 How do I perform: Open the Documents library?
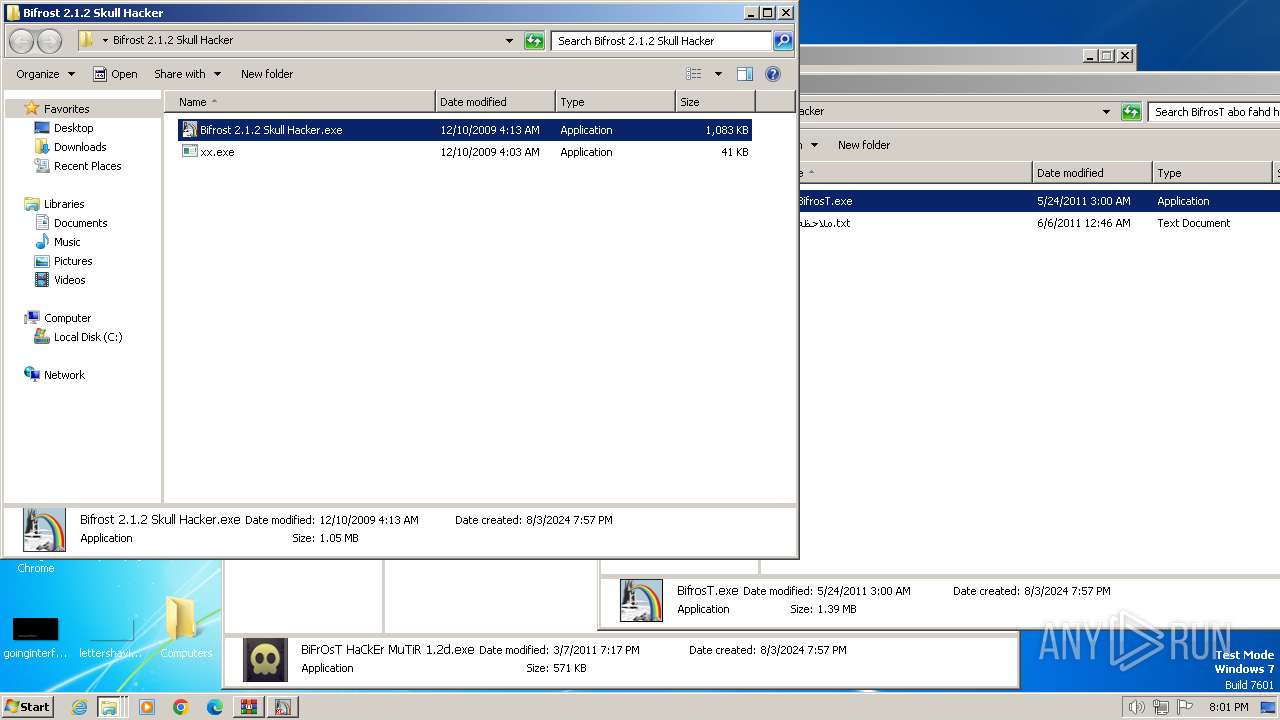[80, 223]
